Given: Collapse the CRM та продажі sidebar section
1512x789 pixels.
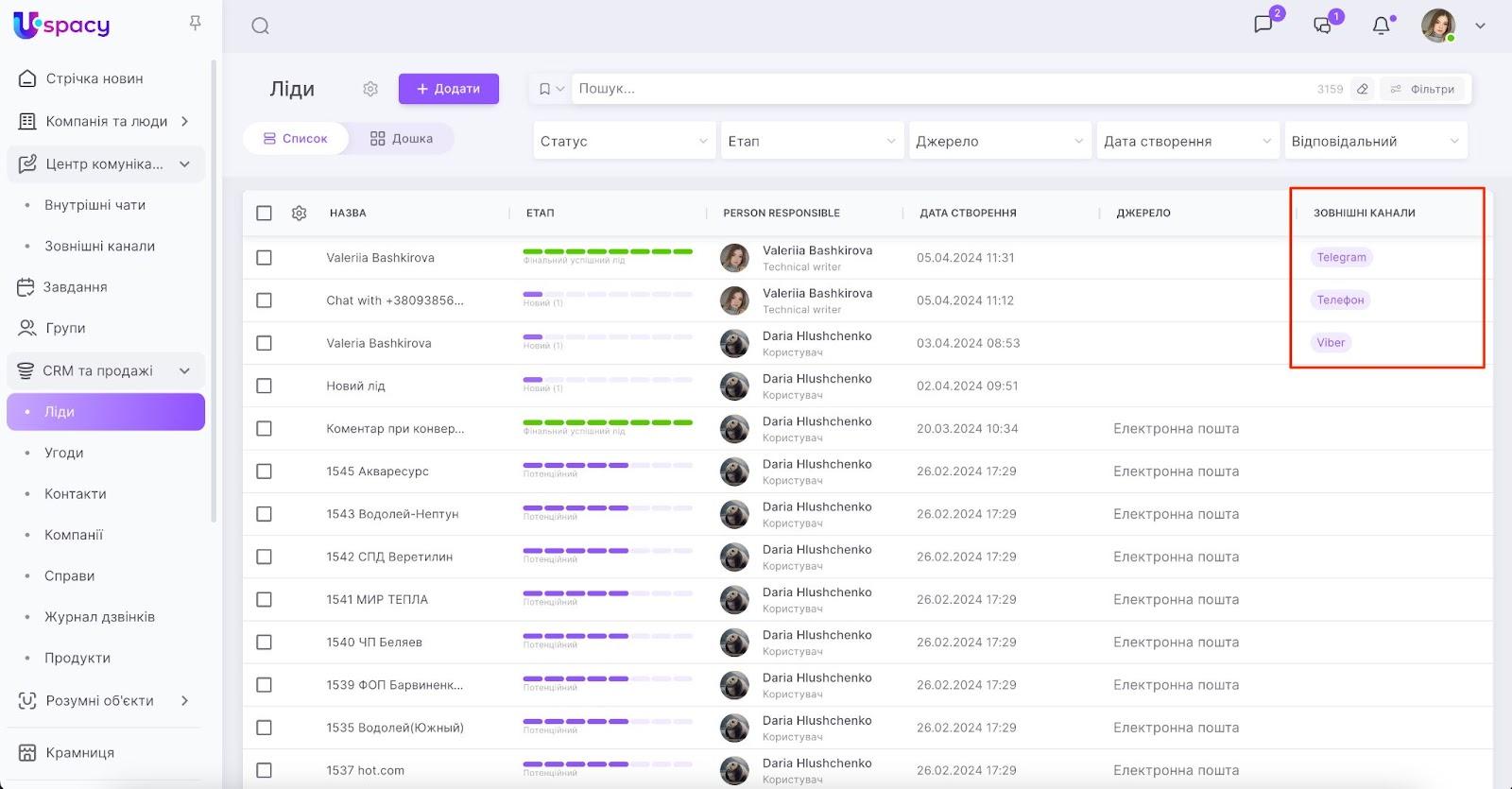Looking at the screenshot, I should [184, 370].
